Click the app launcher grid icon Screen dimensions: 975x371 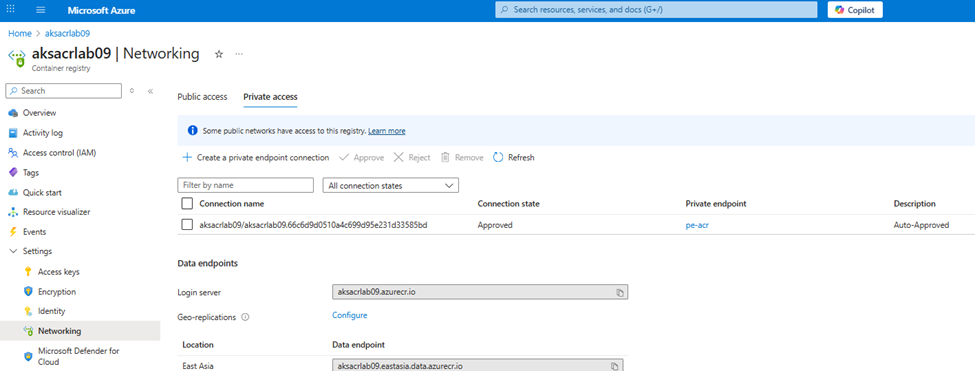11,11
